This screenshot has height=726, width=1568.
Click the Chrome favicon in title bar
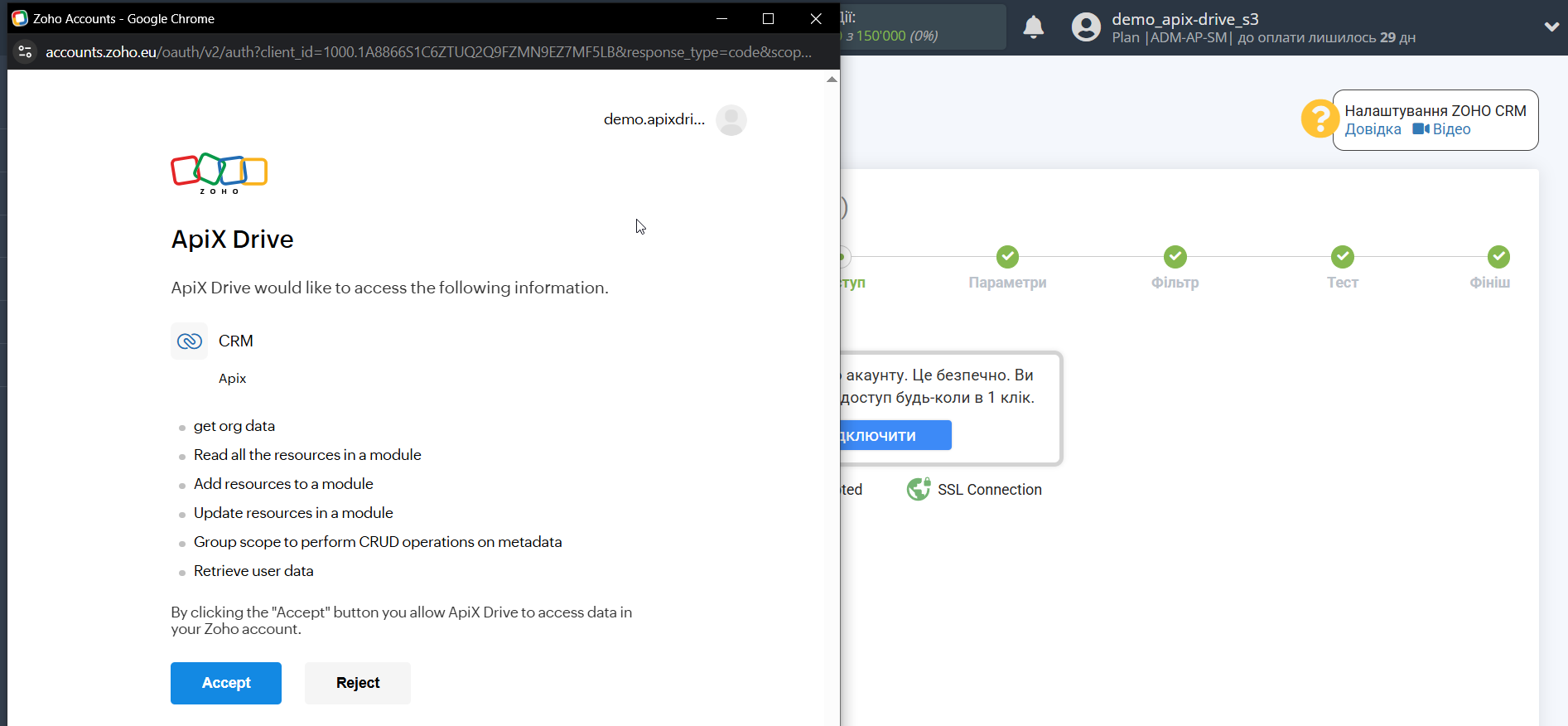pos(20,18)
